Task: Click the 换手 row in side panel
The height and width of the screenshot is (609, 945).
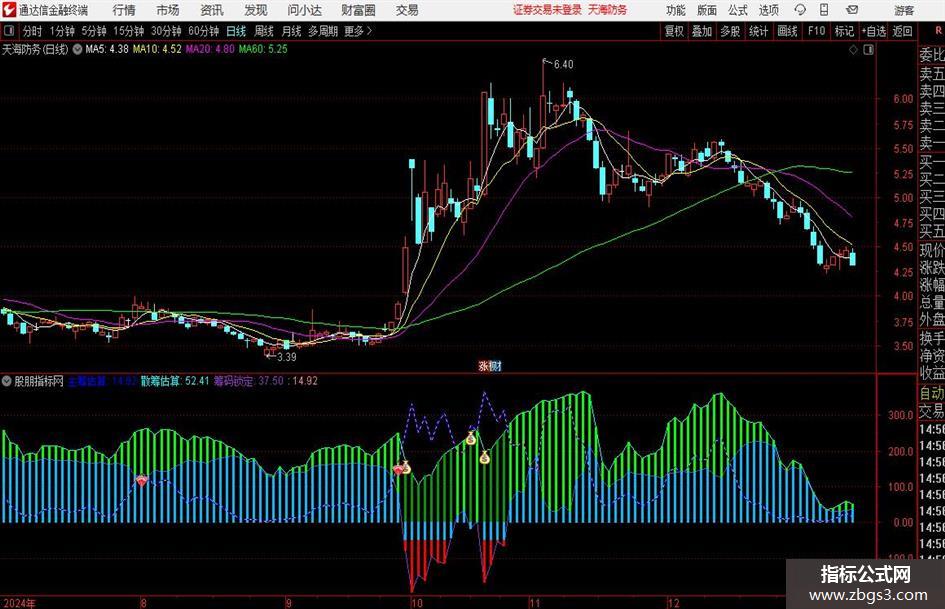Action: point(932,338)
